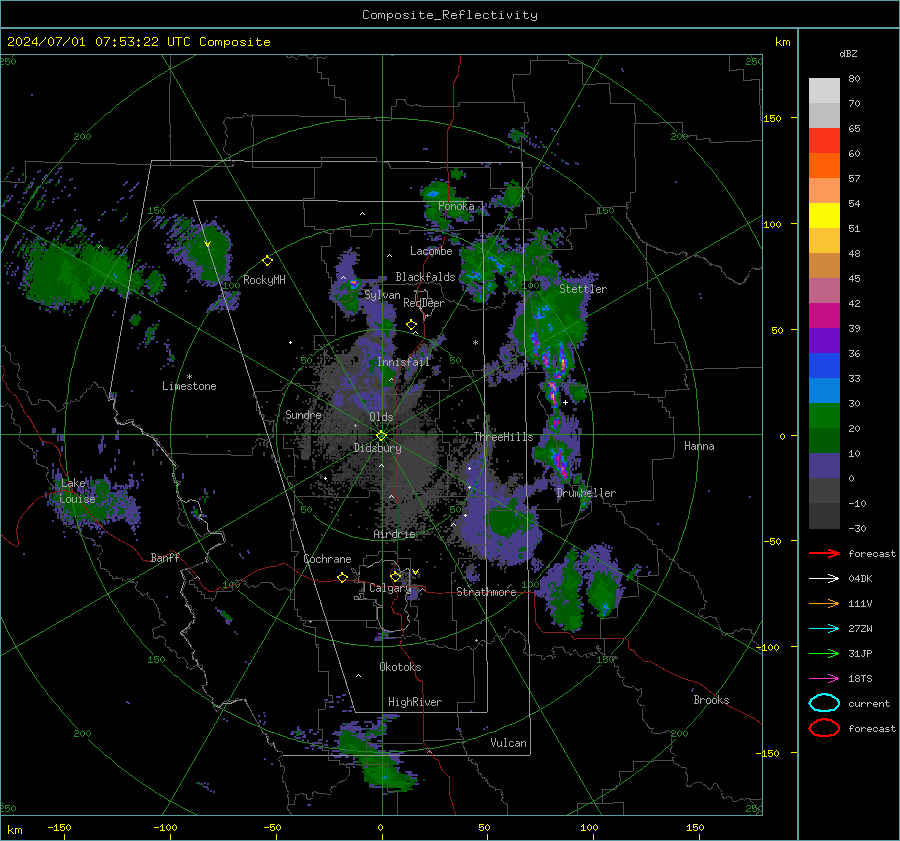
Task: Click the Banff city label
Action: pos(165,557)
